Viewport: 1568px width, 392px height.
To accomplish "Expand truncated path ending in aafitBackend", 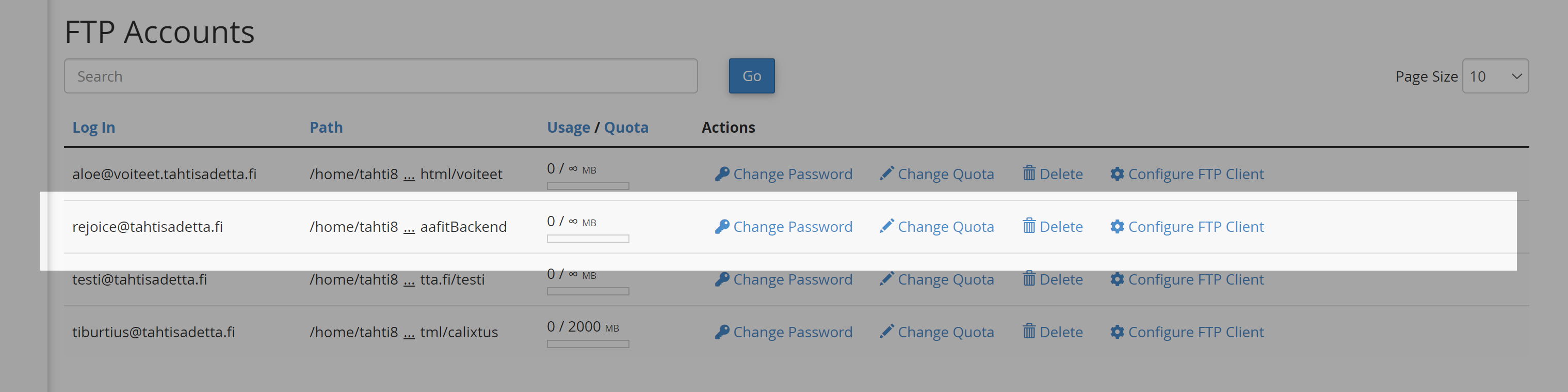I will click(409, 227).
